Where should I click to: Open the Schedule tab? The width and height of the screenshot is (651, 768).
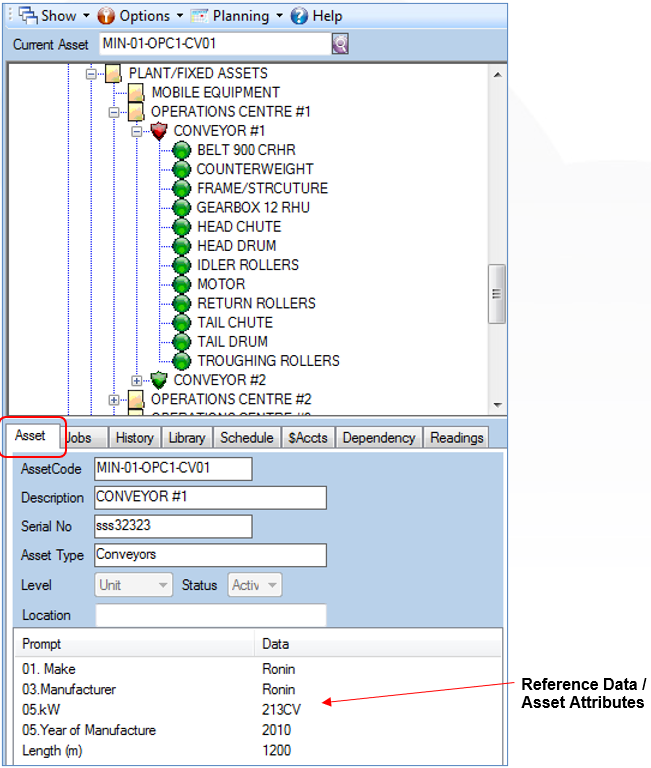pos(246,437)
